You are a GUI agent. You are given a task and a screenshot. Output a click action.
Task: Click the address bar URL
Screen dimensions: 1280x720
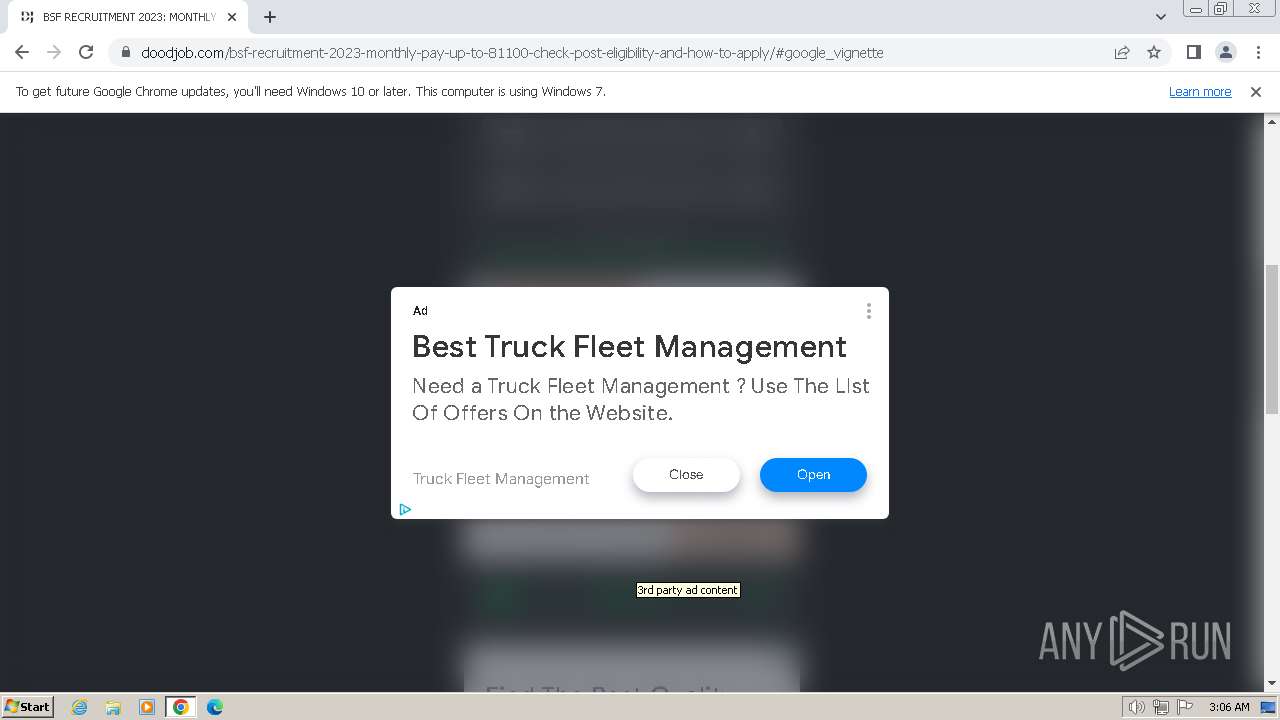512,52
